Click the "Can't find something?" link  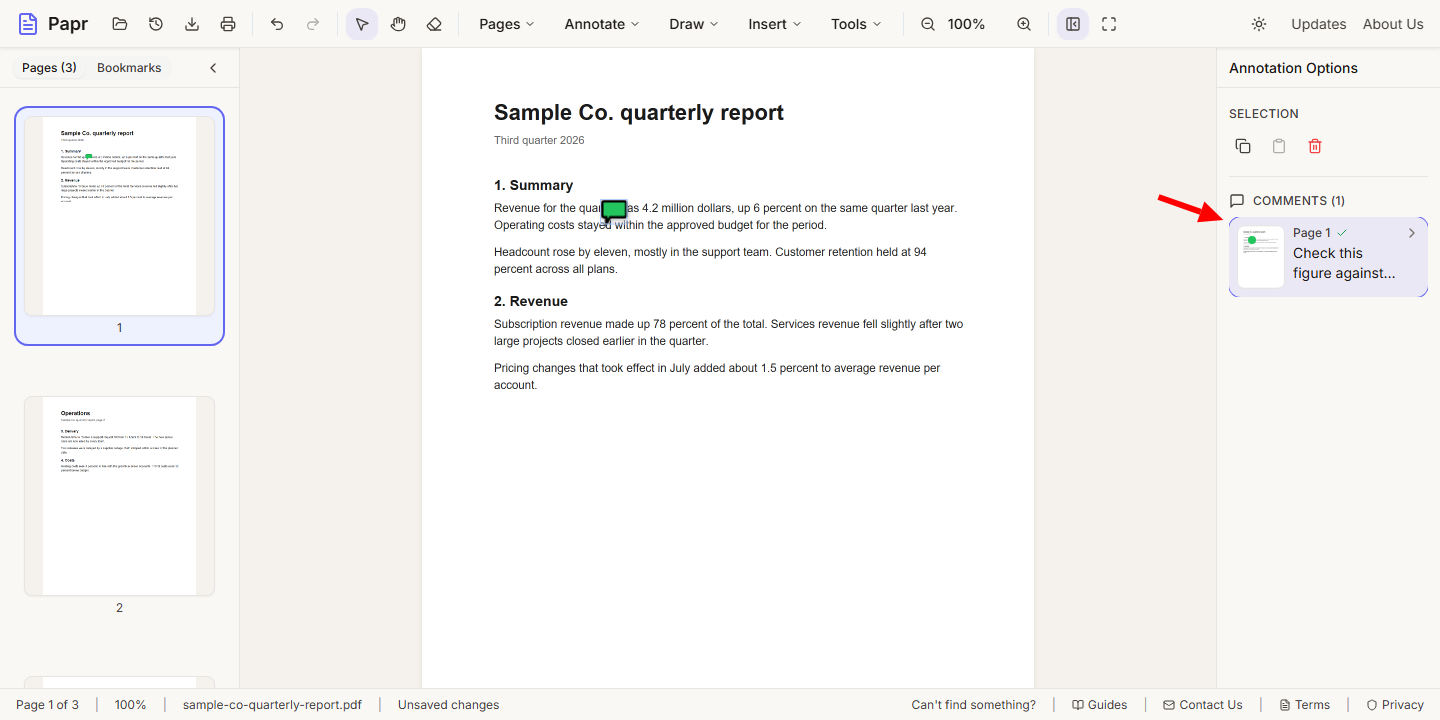point(974,705)
